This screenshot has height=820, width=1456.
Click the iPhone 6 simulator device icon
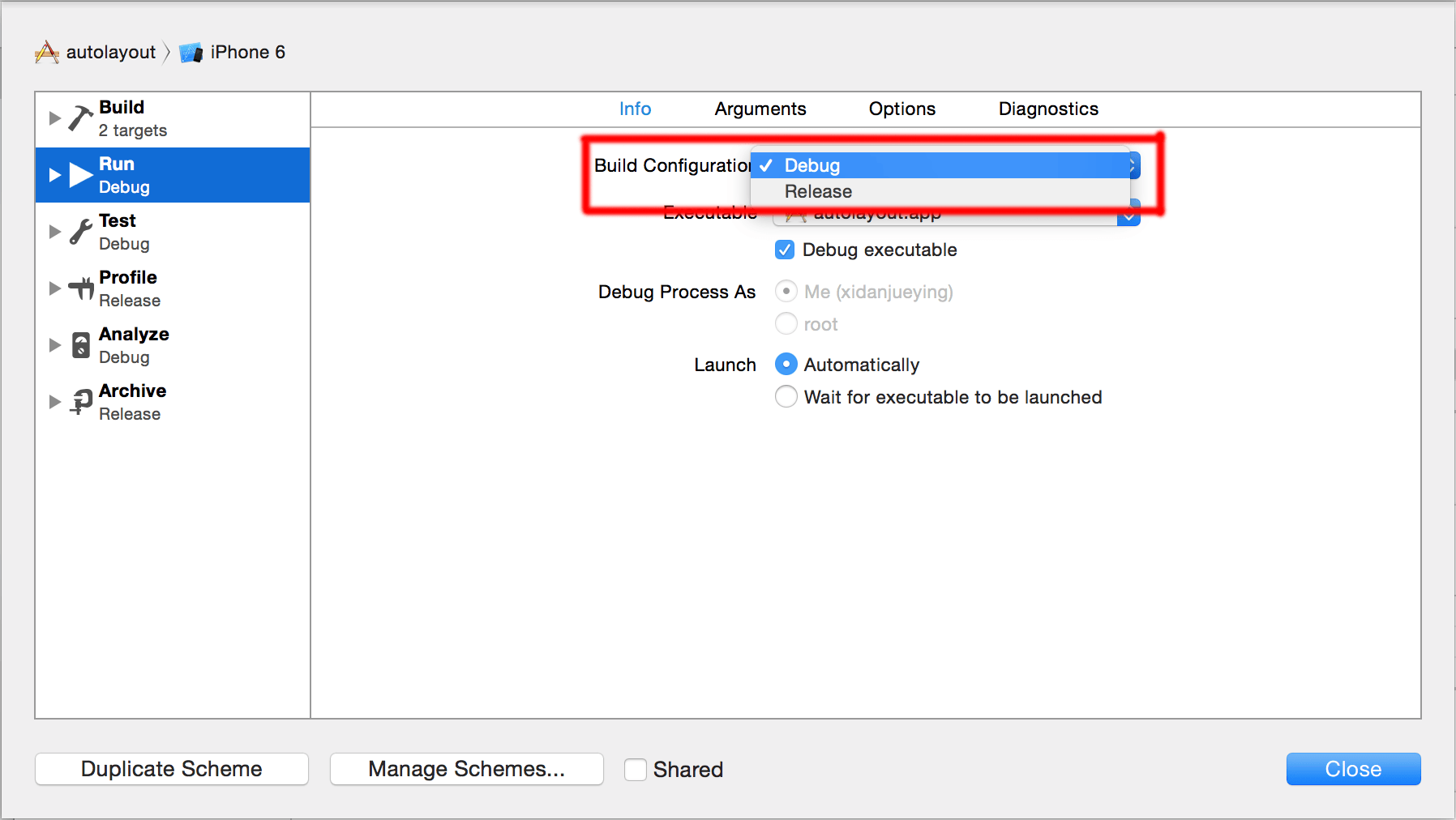[x=191, y=53]
